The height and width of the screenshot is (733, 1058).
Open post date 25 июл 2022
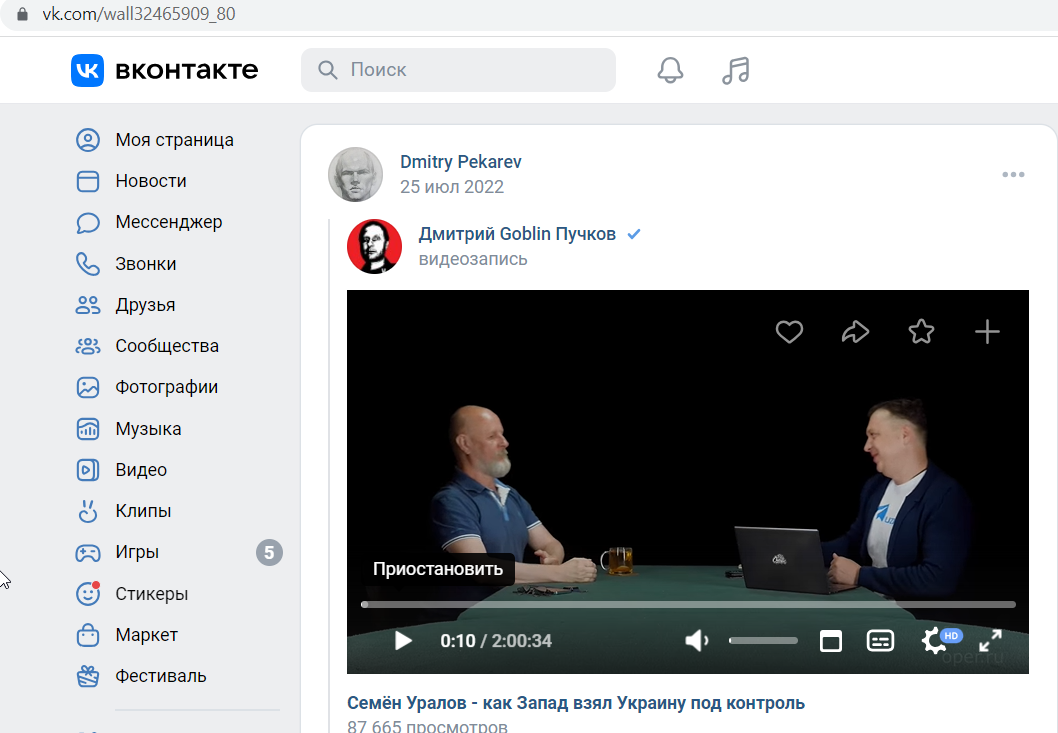click(452, 187)
